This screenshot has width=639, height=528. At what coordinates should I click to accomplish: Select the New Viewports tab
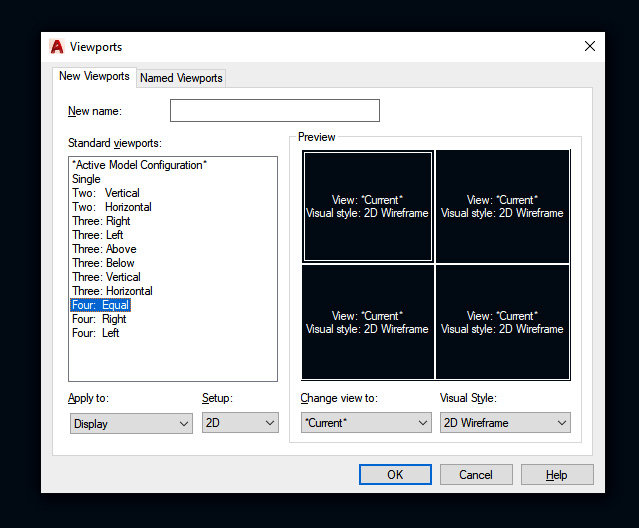94,77
